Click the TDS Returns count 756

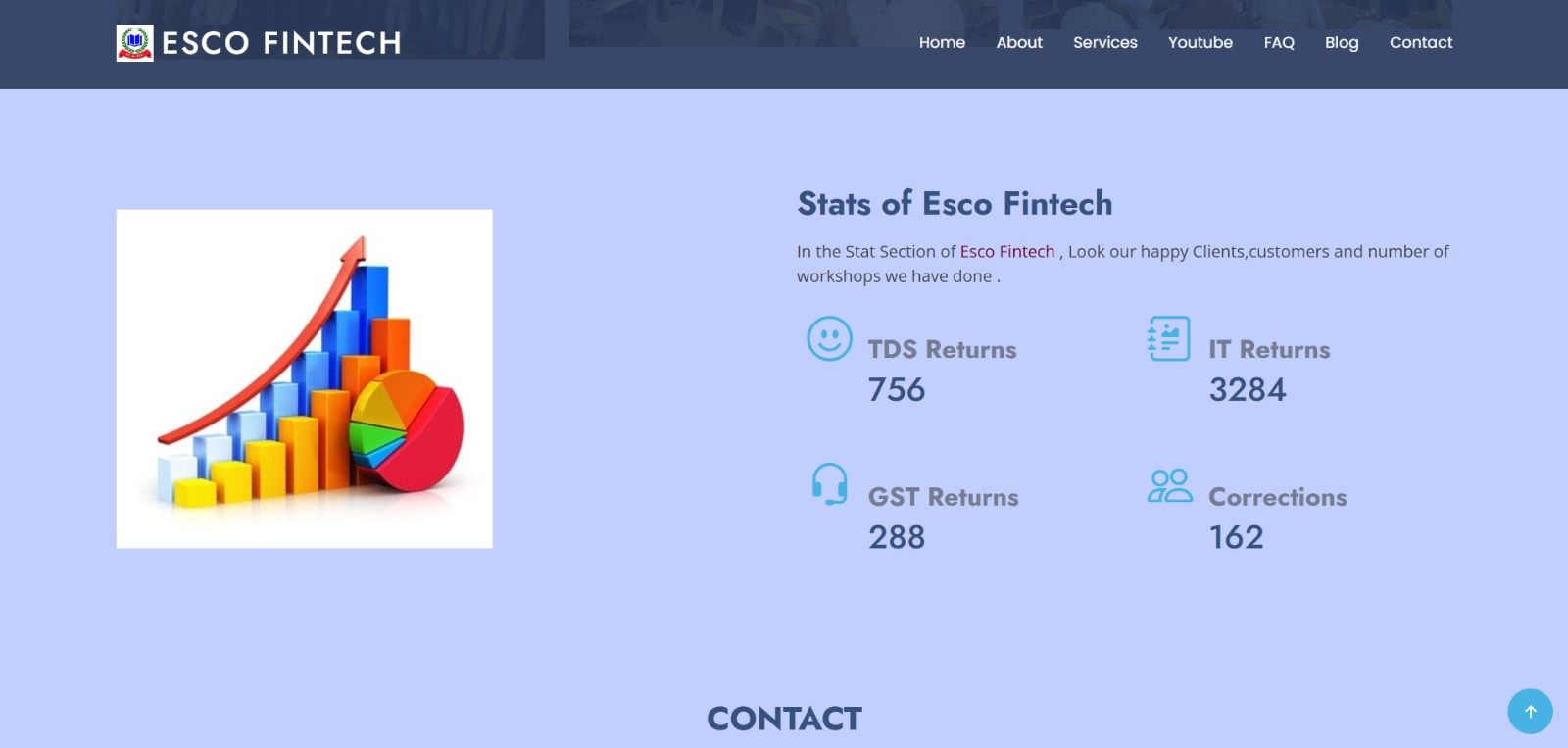click(x=896, y=390)
